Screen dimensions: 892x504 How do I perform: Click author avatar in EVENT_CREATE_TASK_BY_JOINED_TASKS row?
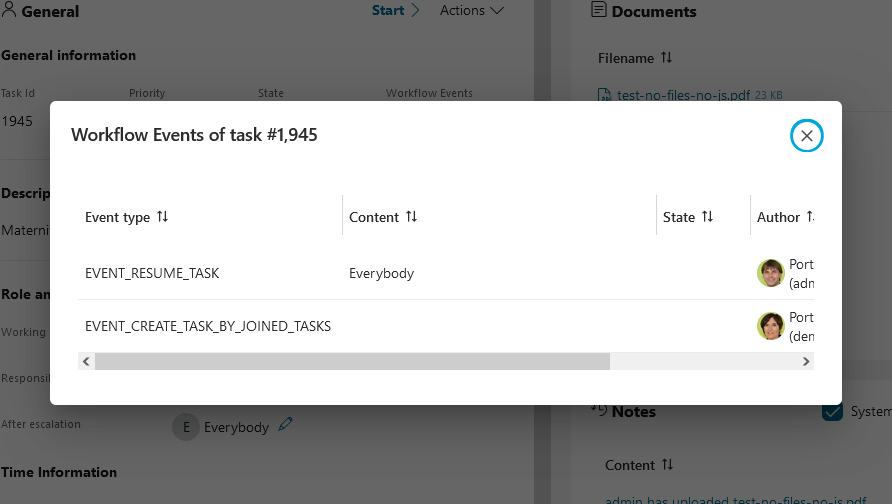click(770, 326)
